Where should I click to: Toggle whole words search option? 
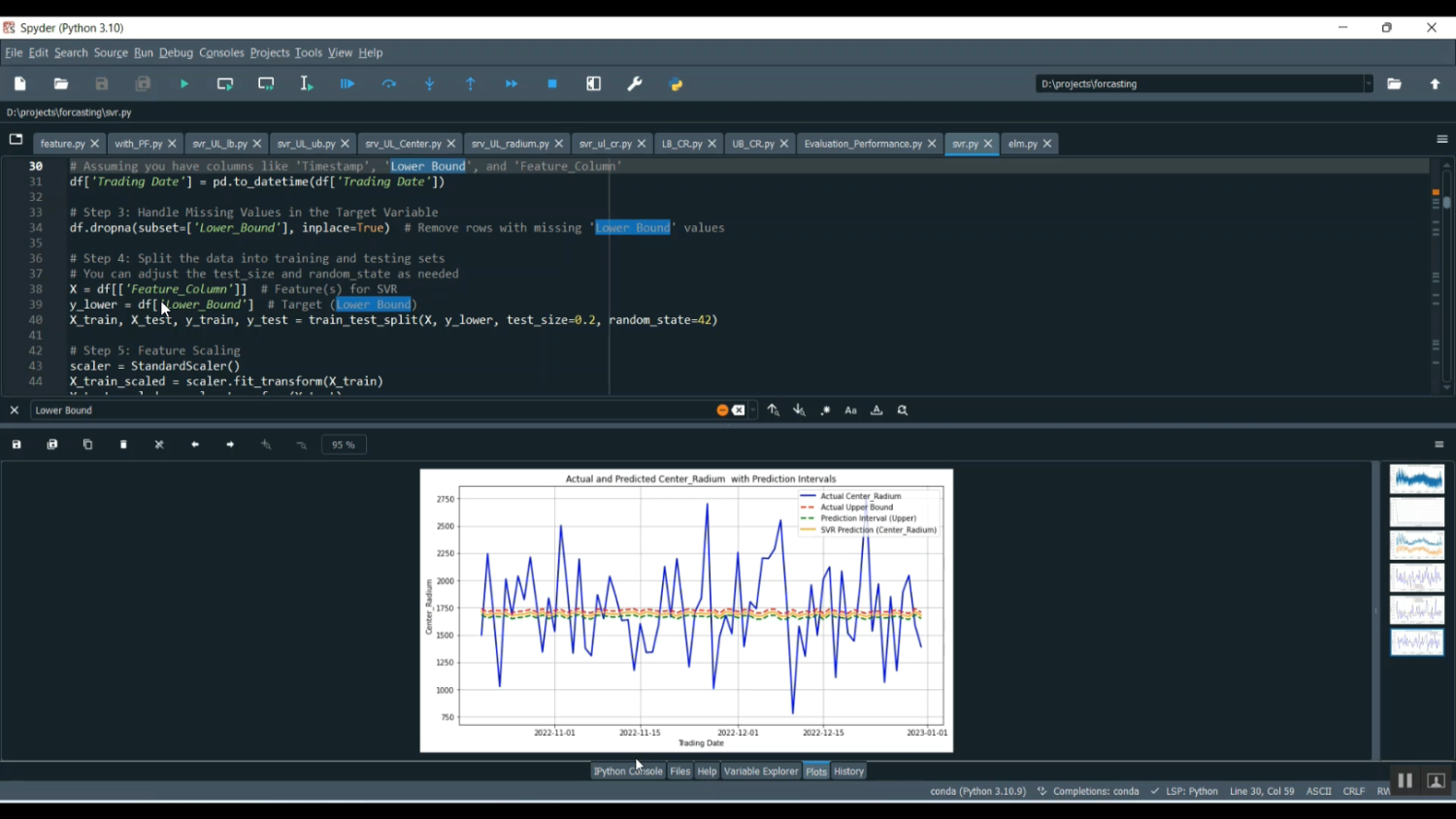click(x=877, y=410)
